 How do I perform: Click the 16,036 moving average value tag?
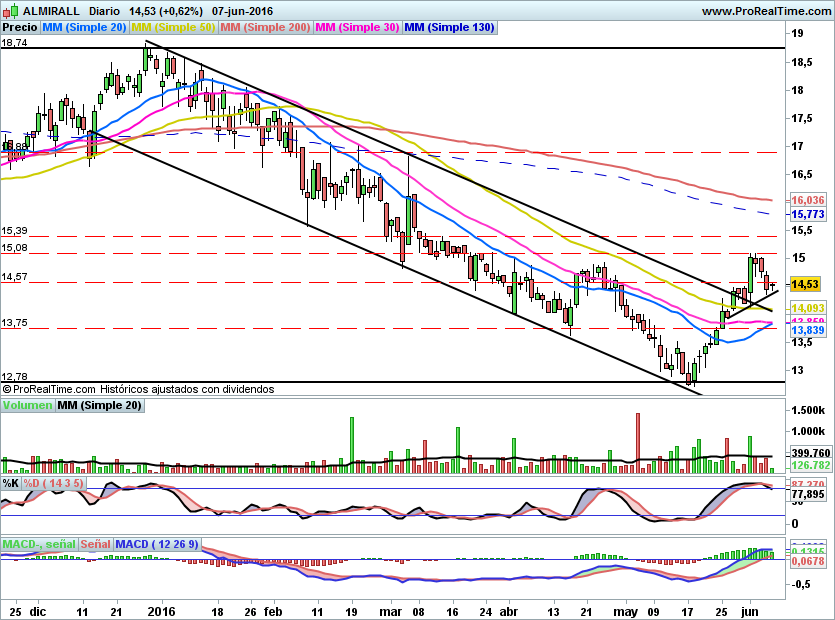[x=806, y=200]
